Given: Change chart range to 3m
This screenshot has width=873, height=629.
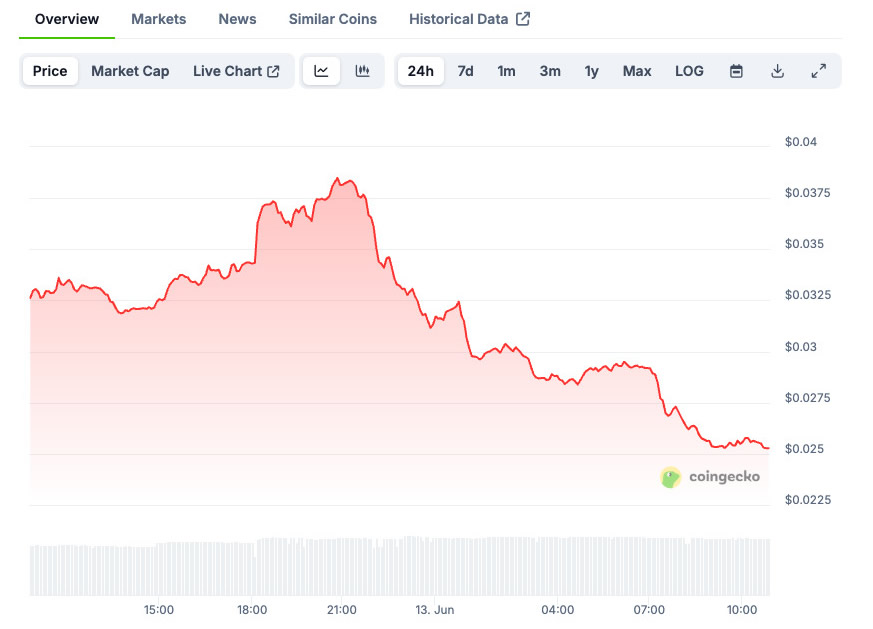Looking at the screenshot, I should tap(550, 71).
